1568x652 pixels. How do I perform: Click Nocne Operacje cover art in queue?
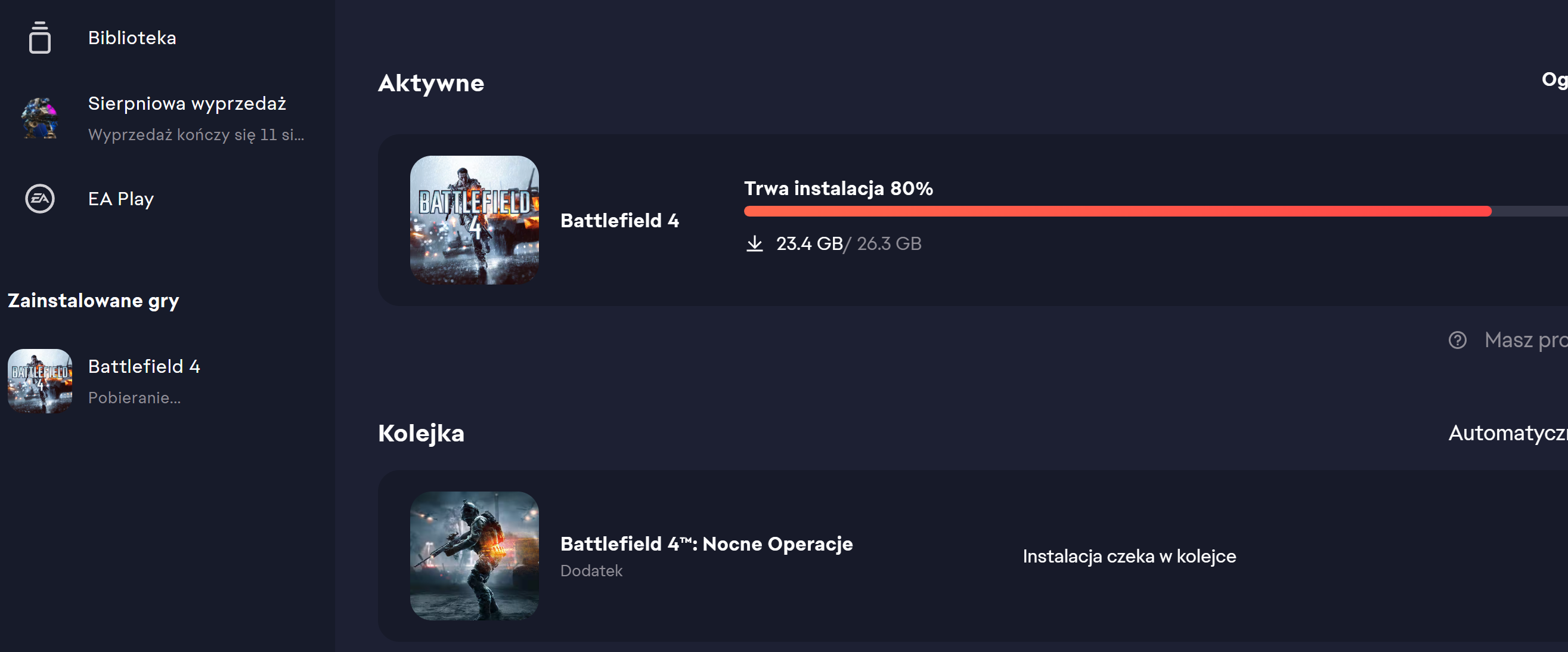[x=474, y=555]
